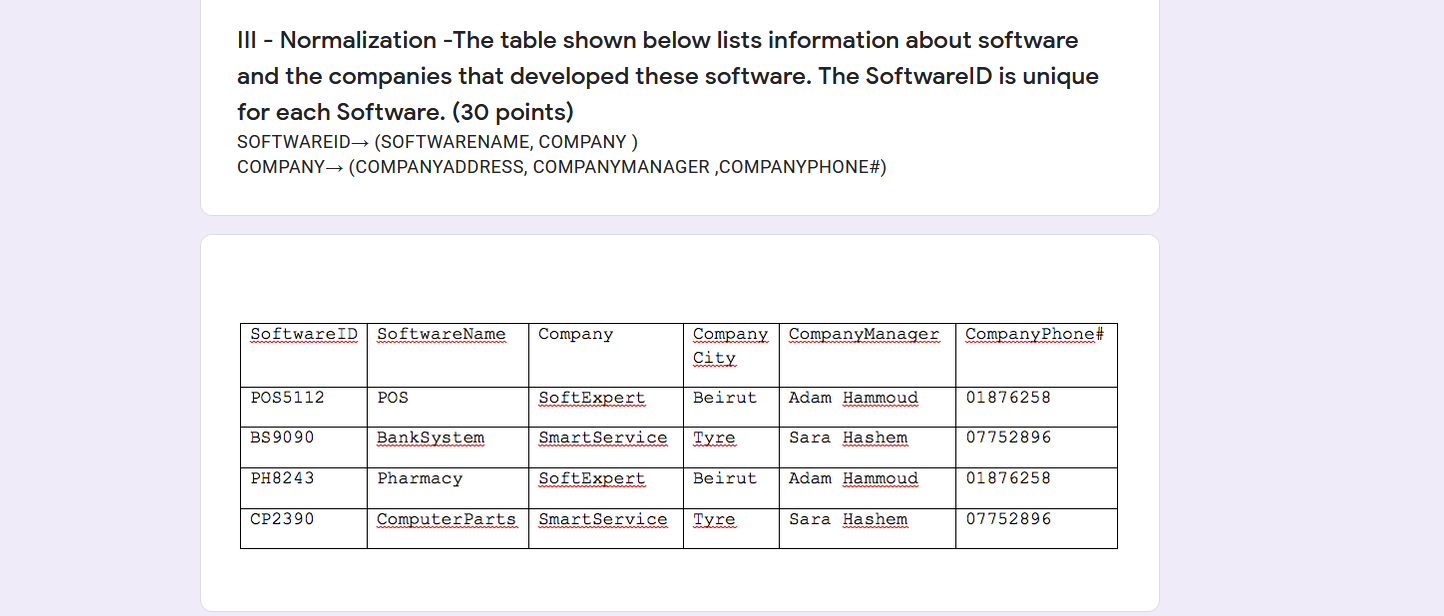
Task: Click the SoftwareName column header
Action: 442,334
